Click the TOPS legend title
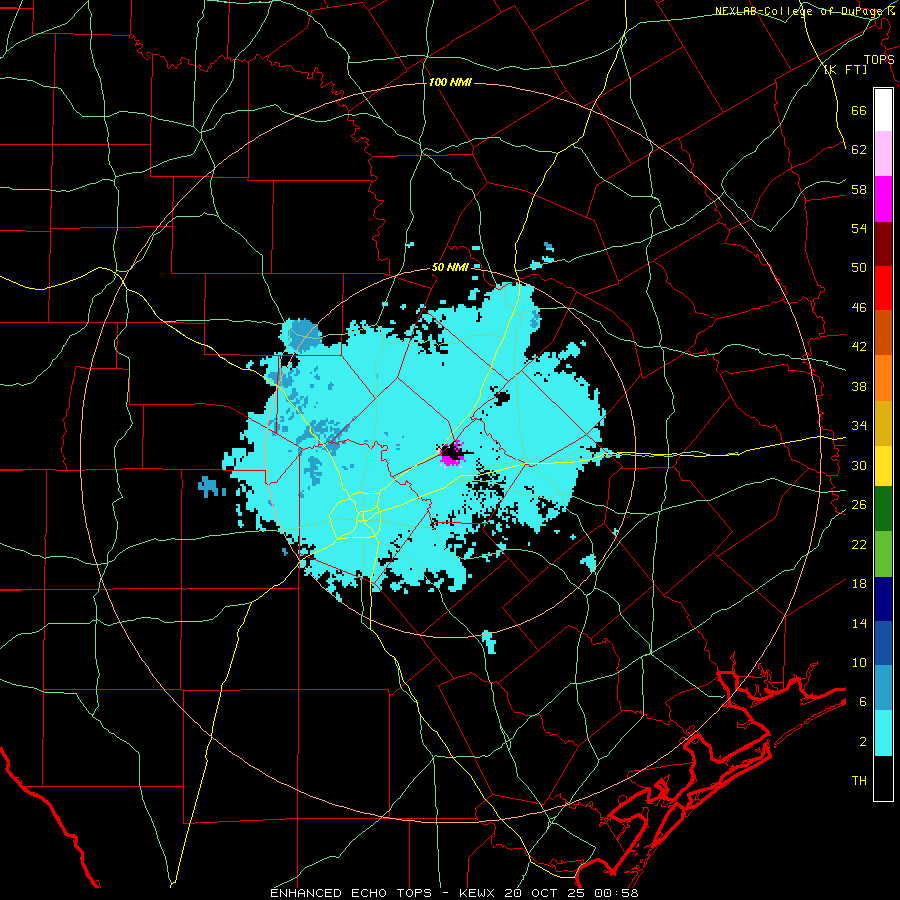Viewport: 900px width, 900px height. click(879, 59)
